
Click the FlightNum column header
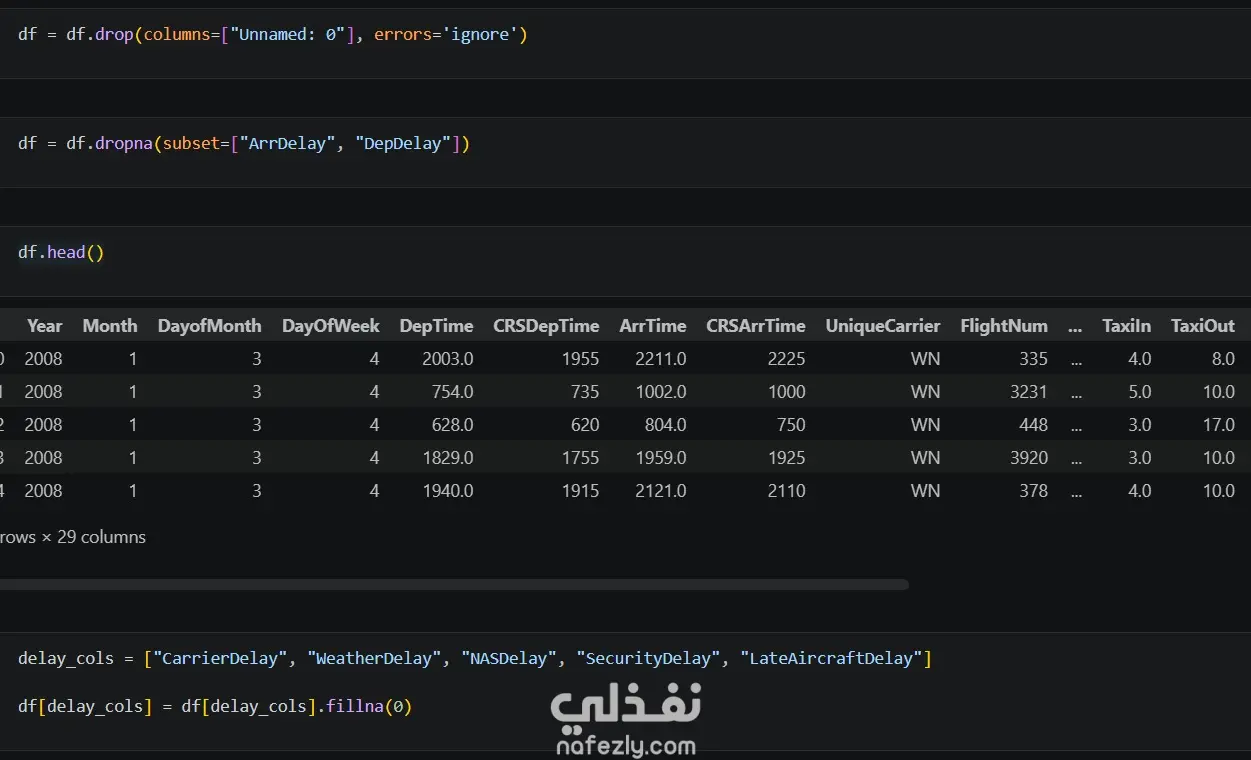click(x=1004, y=326)
